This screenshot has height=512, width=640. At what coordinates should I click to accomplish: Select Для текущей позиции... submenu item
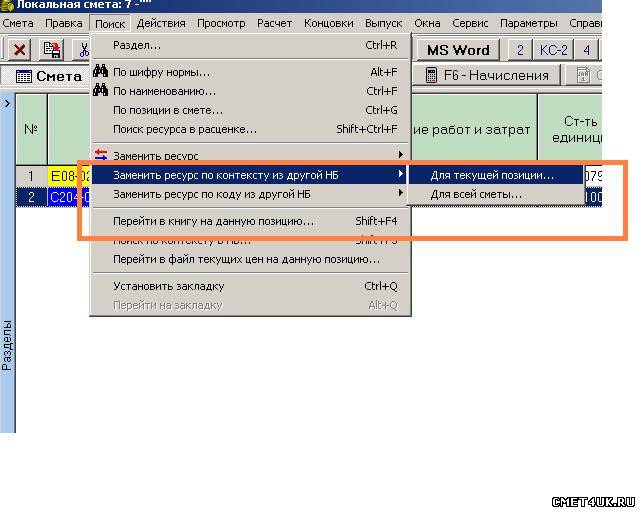click(496, 175)
